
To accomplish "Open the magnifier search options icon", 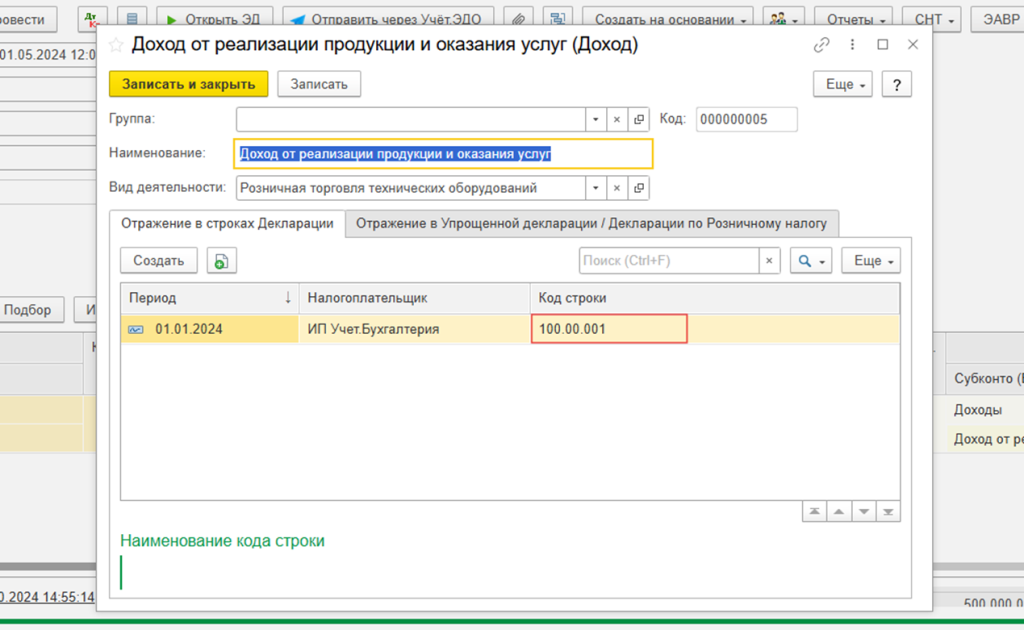I will [810, 260].
